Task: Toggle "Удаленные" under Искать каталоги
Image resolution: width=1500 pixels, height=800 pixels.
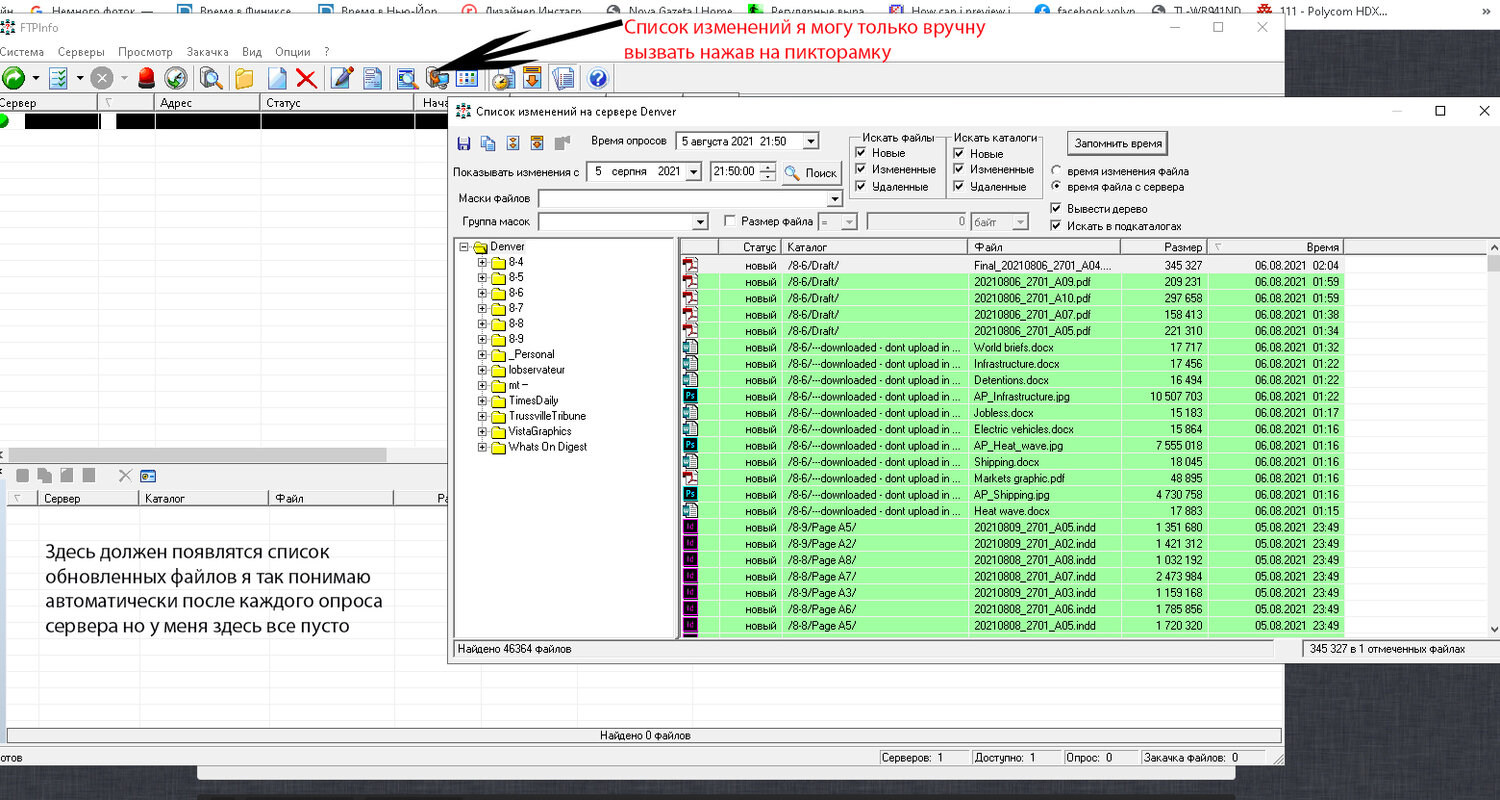Action: coord(959,187)
